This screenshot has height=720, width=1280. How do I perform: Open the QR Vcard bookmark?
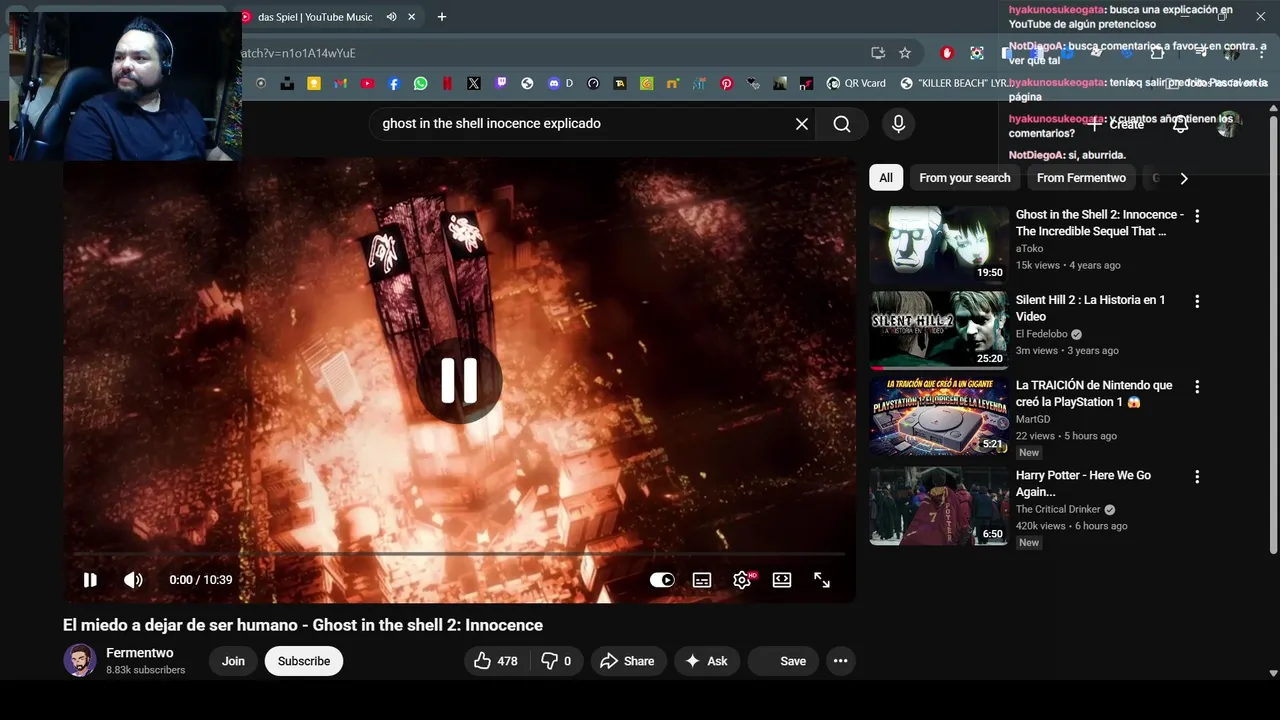coord(856,84)
